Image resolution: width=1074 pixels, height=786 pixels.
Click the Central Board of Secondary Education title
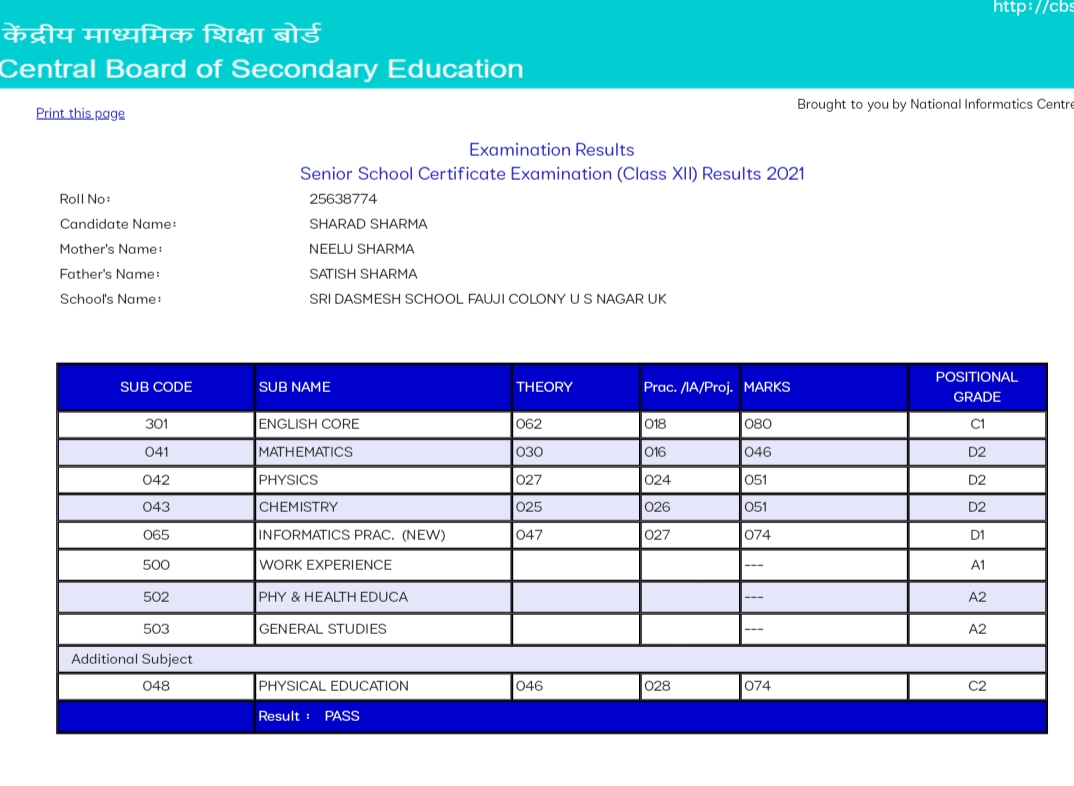(261, 69)
